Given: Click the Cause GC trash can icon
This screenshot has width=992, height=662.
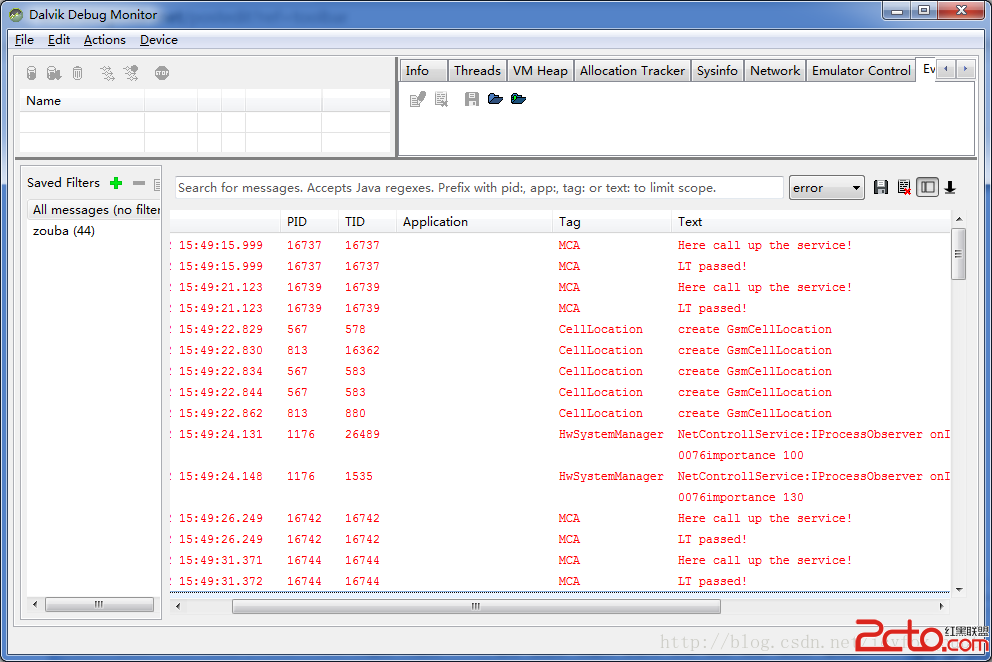Looking at the screenshot, I should (x=77, y=73).
